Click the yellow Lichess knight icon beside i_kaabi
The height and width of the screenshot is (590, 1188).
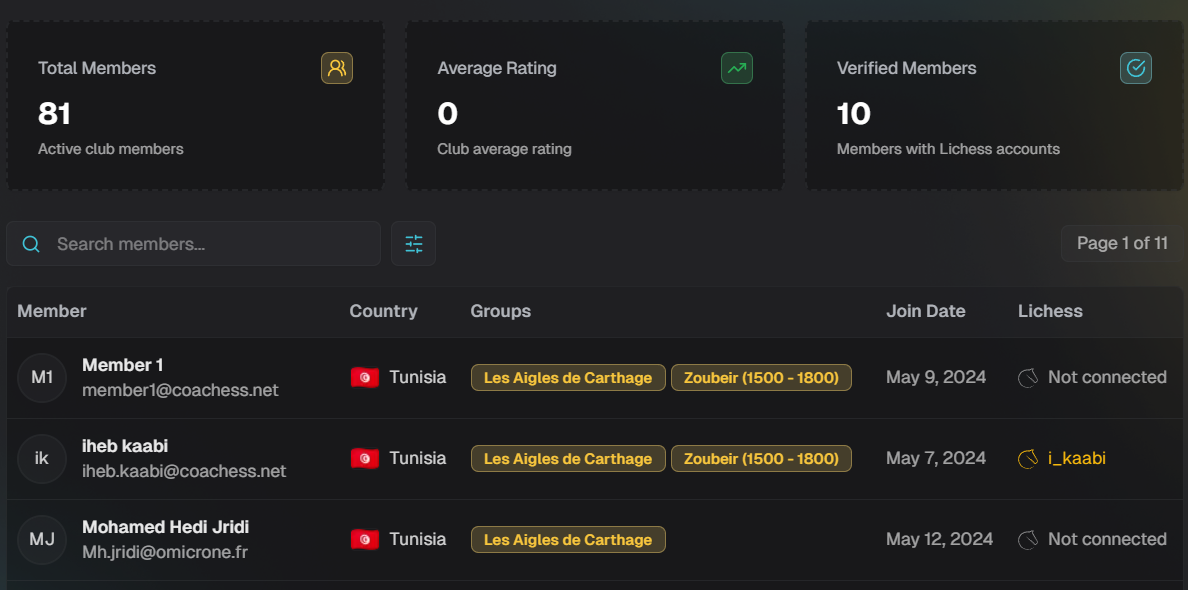(1027, 458)
